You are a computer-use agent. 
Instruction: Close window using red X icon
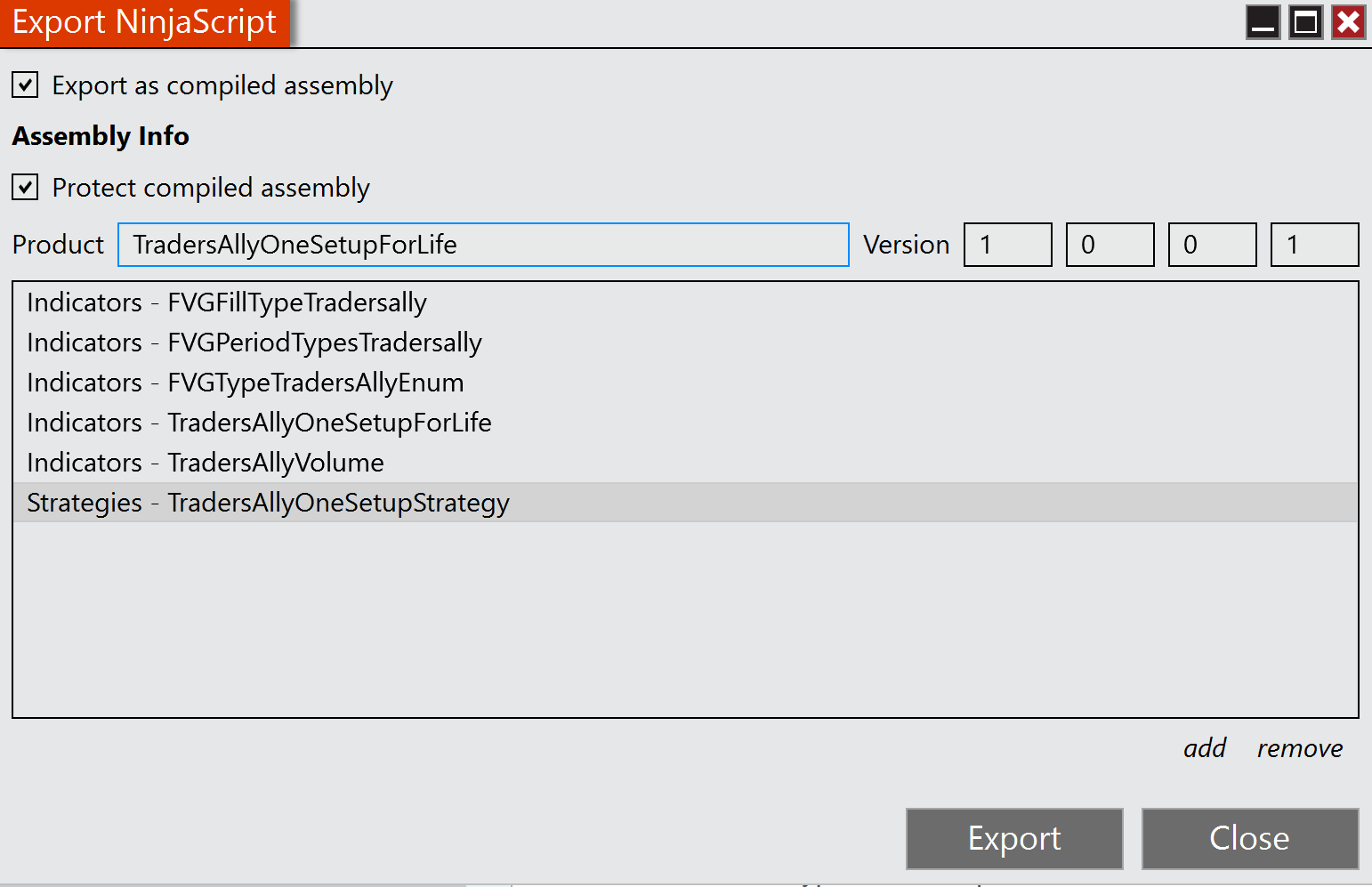tap(1348, 22)
